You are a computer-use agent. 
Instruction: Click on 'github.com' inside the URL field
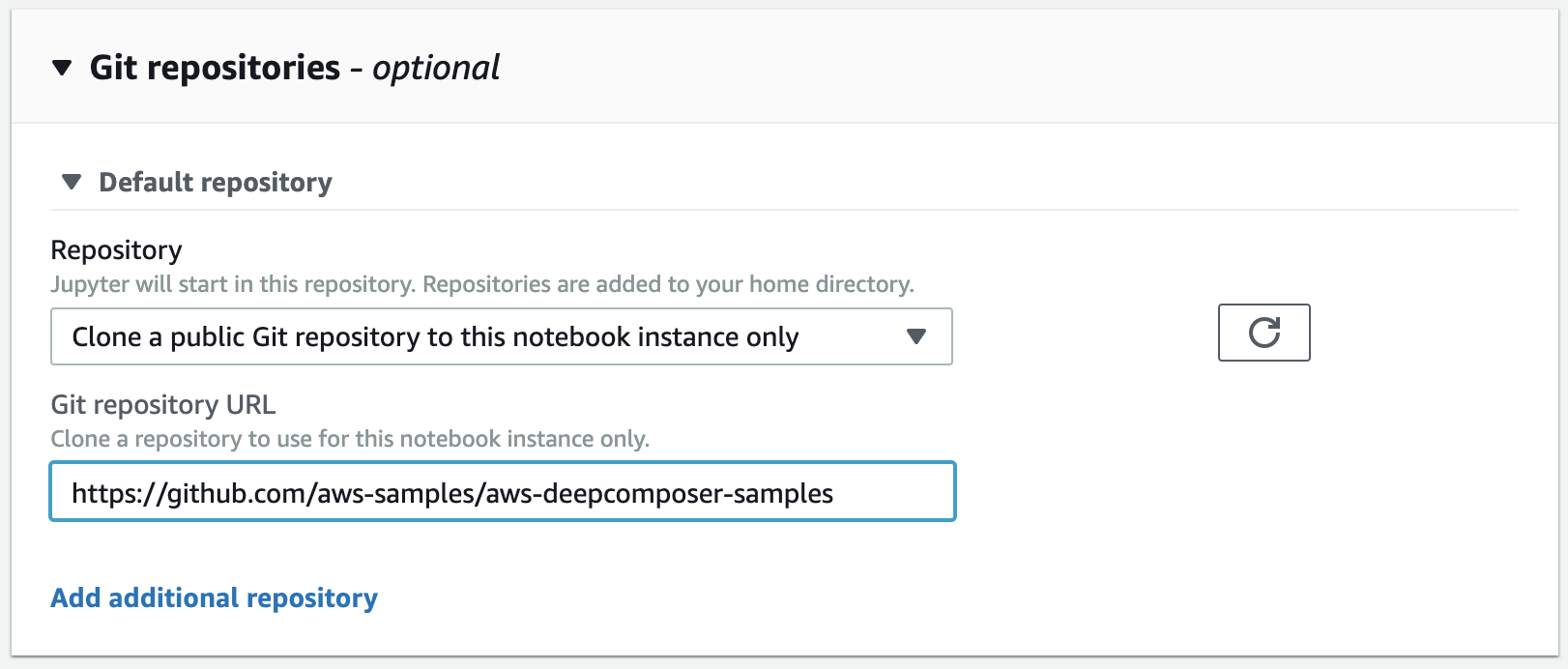[x=237, y=494]
